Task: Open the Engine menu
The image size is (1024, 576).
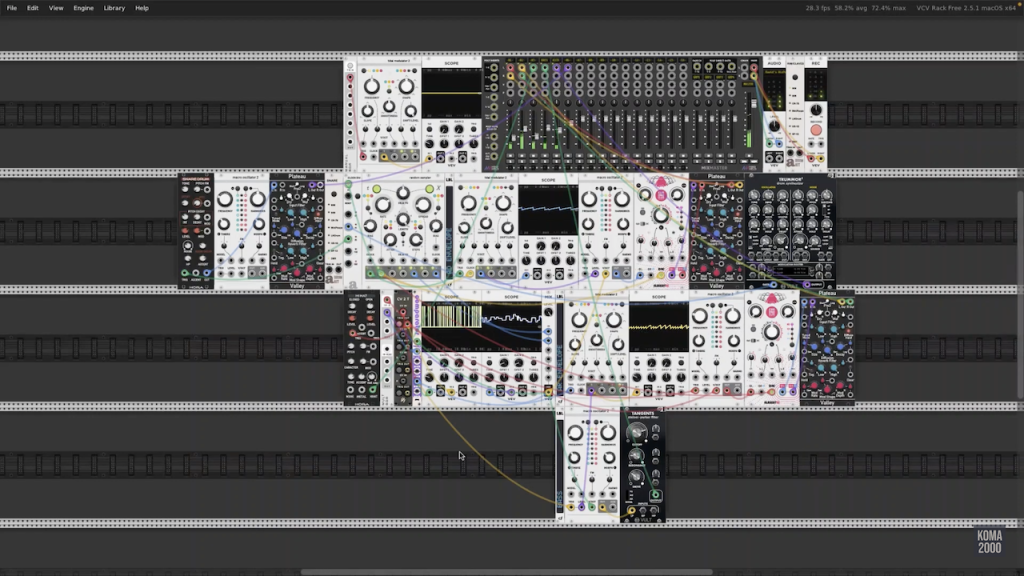Action: [x=84, y=8]
